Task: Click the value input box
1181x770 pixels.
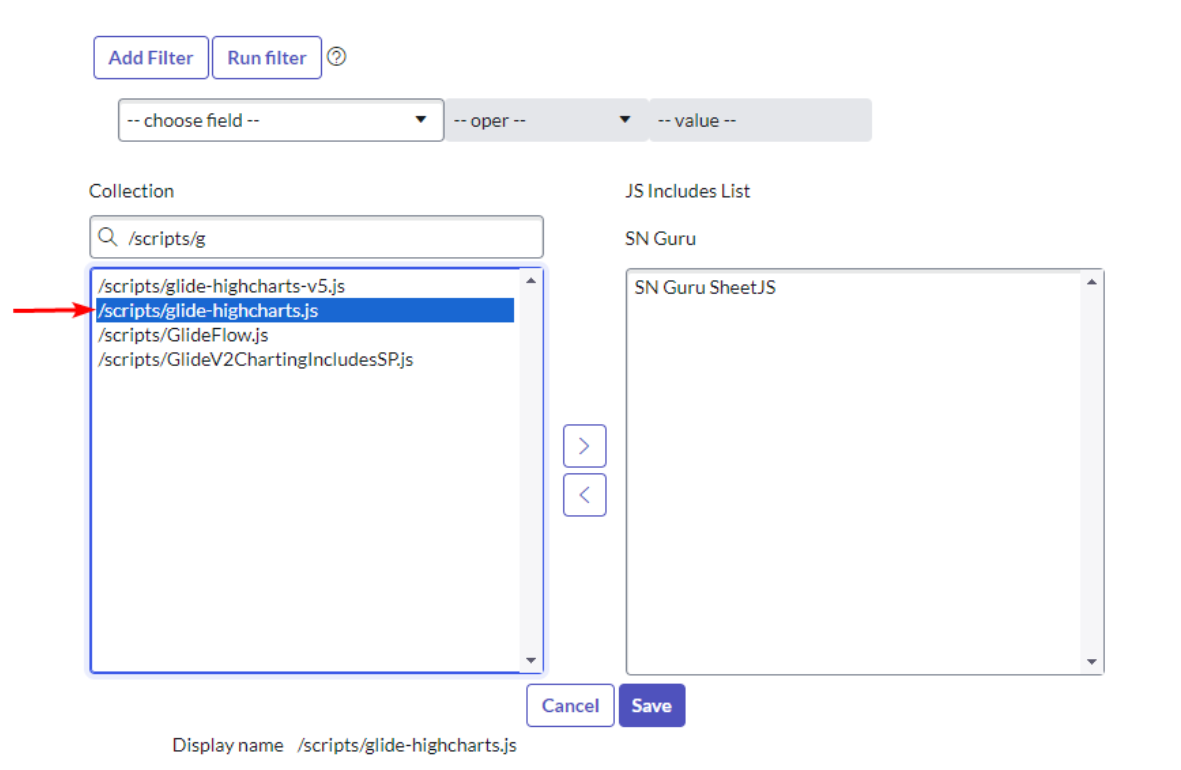Action: click(759, 120)
